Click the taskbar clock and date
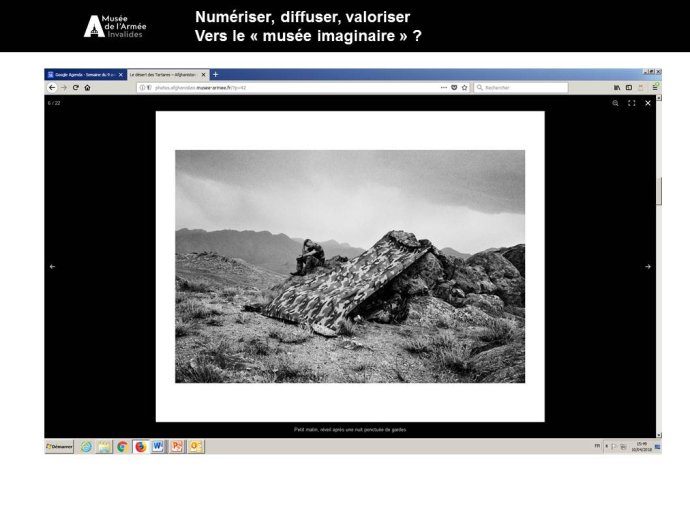This screenshot has width=690, height=517. click(642, 447)
